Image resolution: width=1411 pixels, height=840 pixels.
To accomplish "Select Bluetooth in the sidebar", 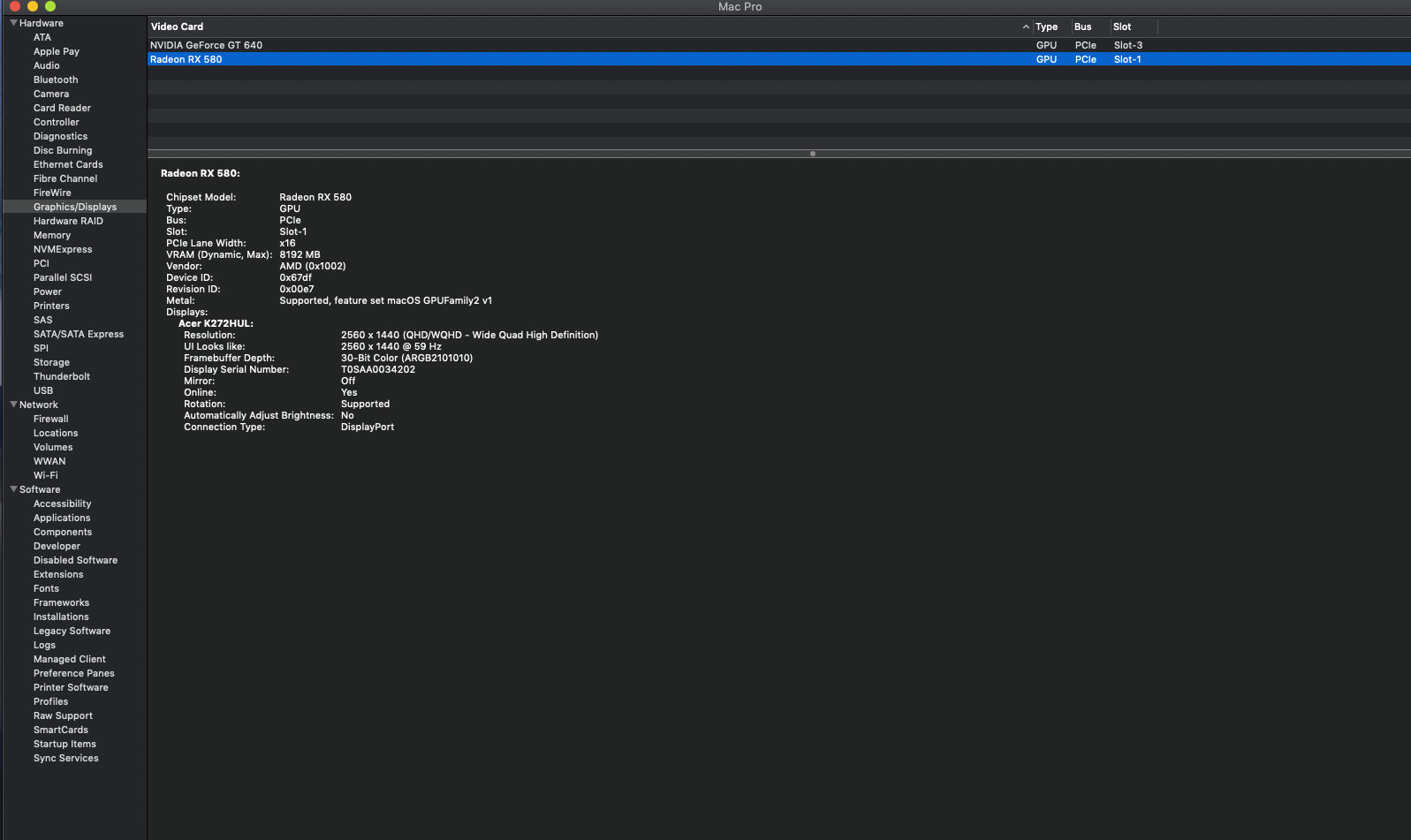I will (56, 79).
